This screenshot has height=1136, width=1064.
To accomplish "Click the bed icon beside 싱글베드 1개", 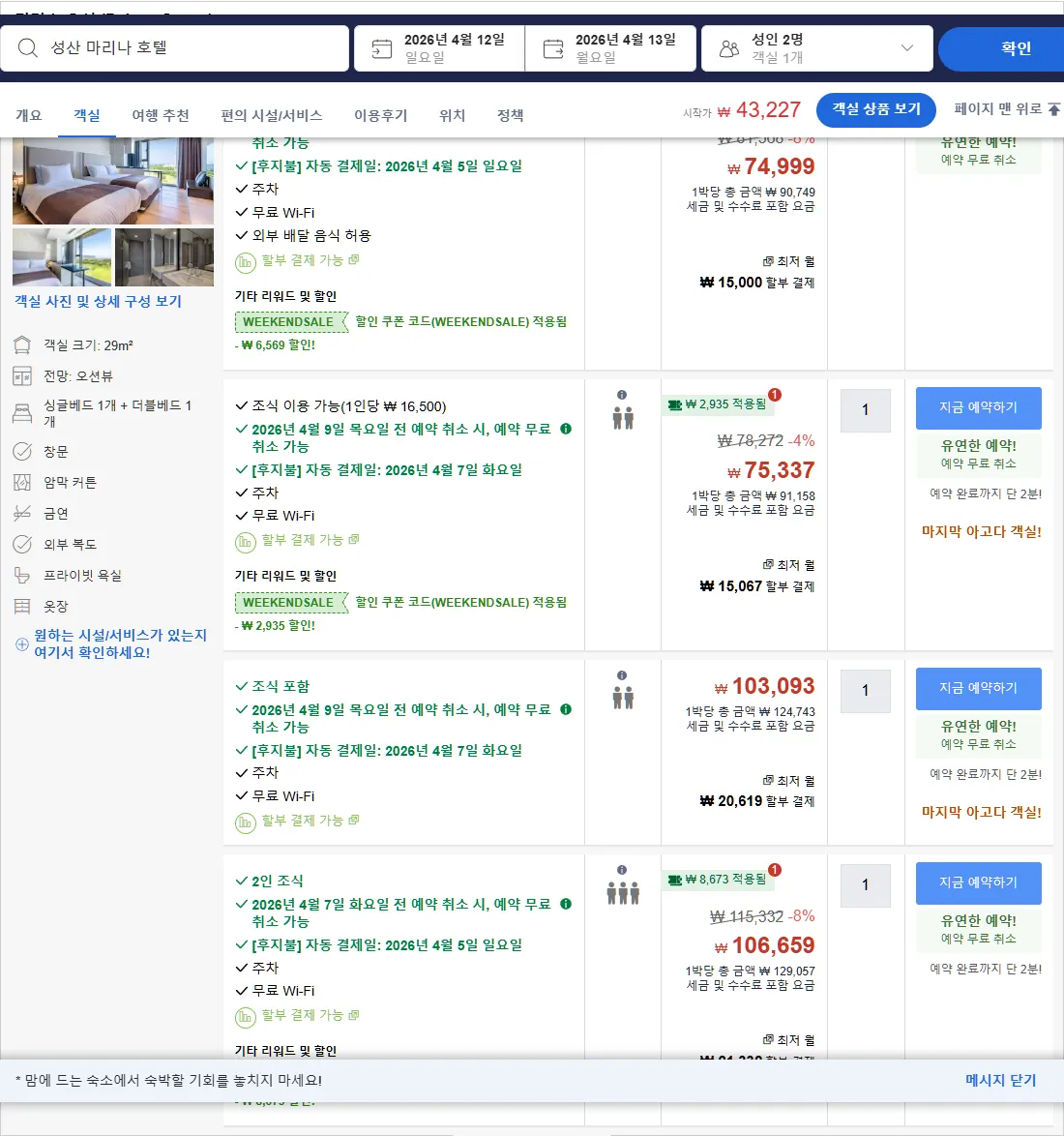I will [x=22, y=413].
